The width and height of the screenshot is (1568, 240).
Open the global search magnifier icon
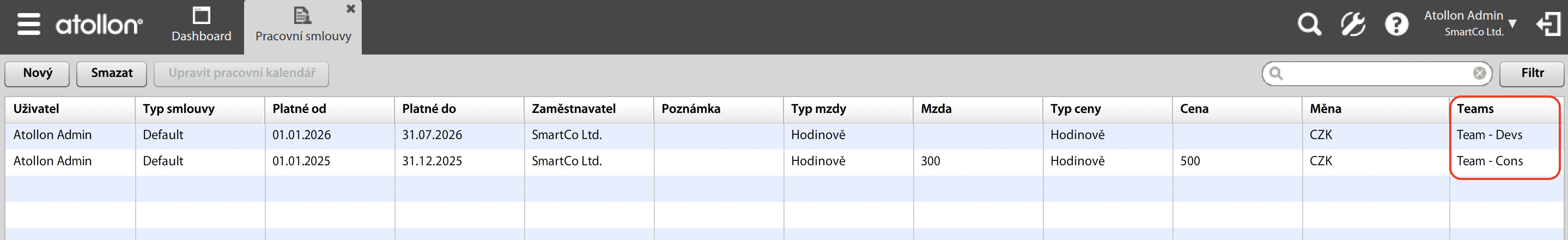(x=1309, y=25)
